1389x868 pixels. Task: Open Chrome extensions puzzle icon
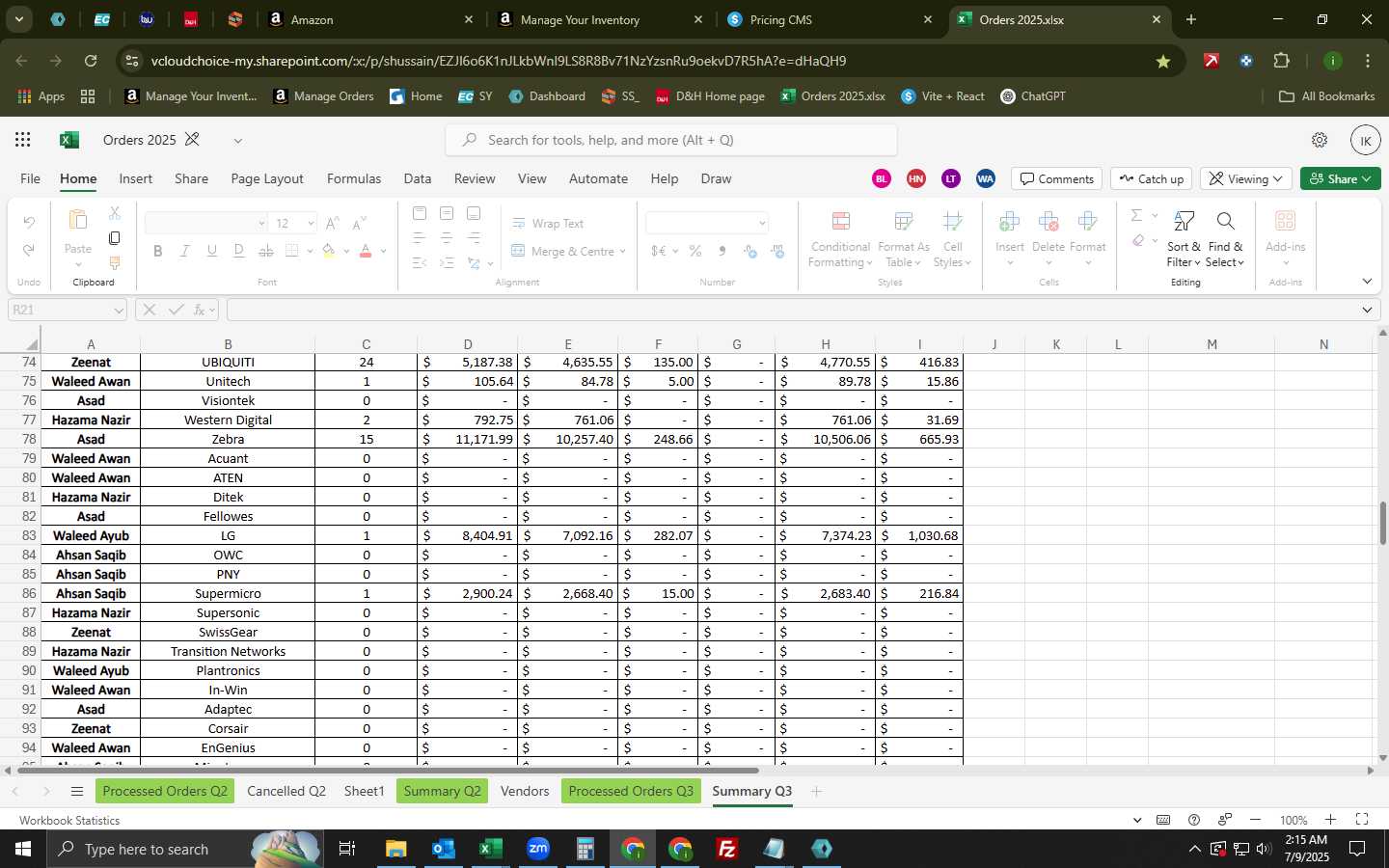pyautogui.click(x=1281, y=61)
